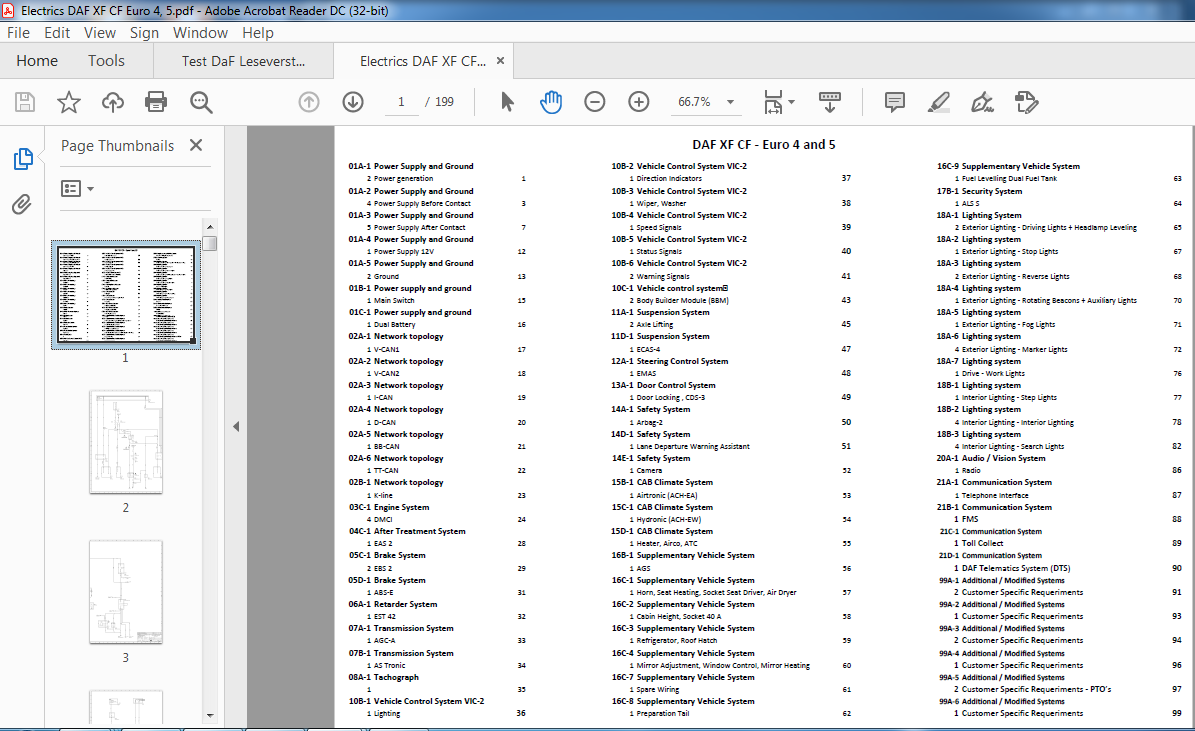Click 'Toll Collect' line
The width and height of the screenshot is (1195, 731).
coord(982,543)
